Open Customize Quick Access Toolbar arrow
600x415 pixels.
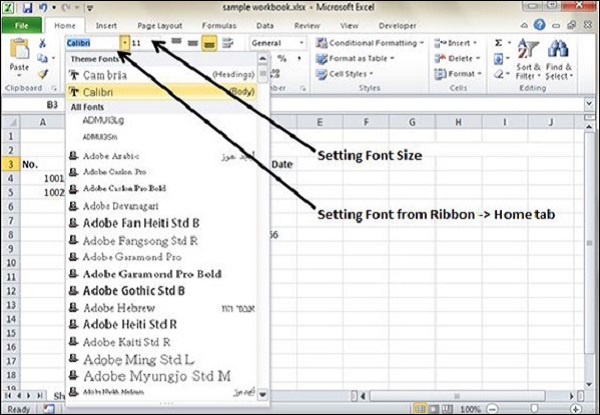90,8
